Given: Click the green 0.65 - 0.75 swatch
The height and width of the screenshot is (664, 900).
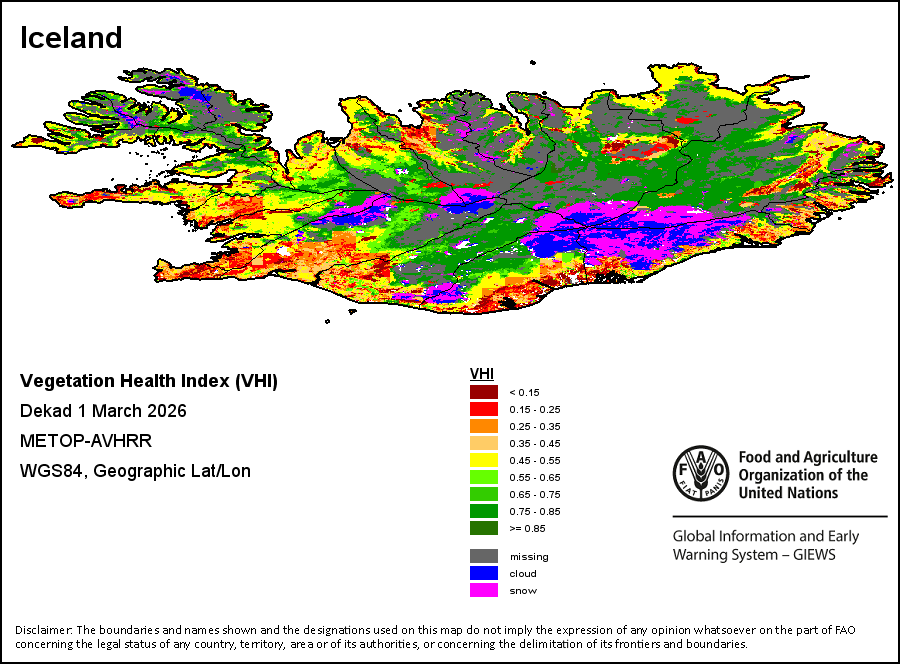Looking at the screenshot, I should click(x=484, y=494).
